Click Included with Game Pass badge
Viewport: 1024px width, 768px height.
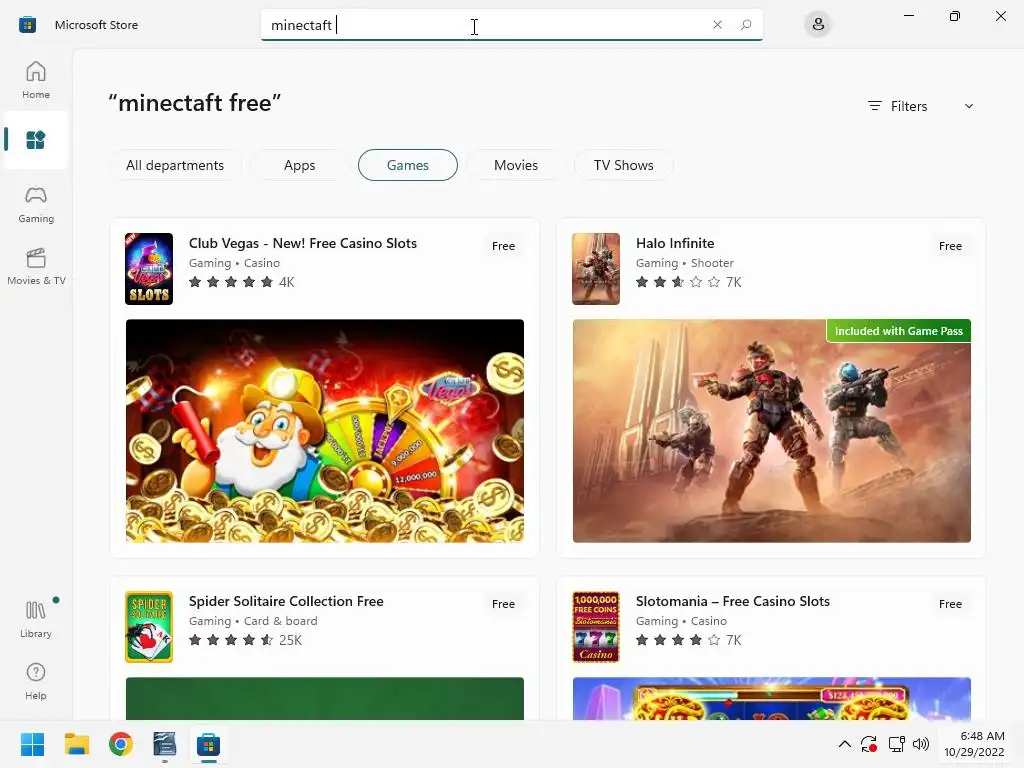(x=899, y=331)
